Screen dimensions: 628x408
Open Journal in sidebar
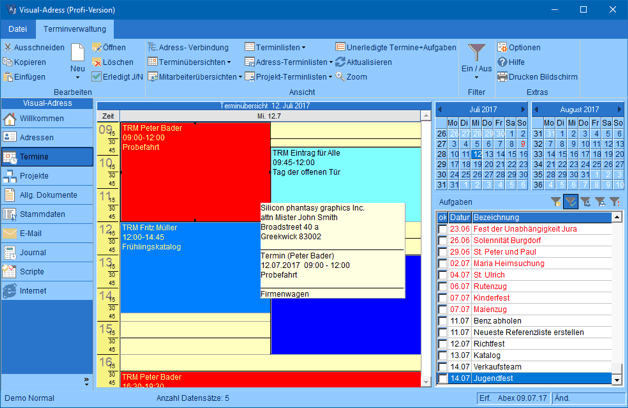pyautogui.click(x=47, y=253)
